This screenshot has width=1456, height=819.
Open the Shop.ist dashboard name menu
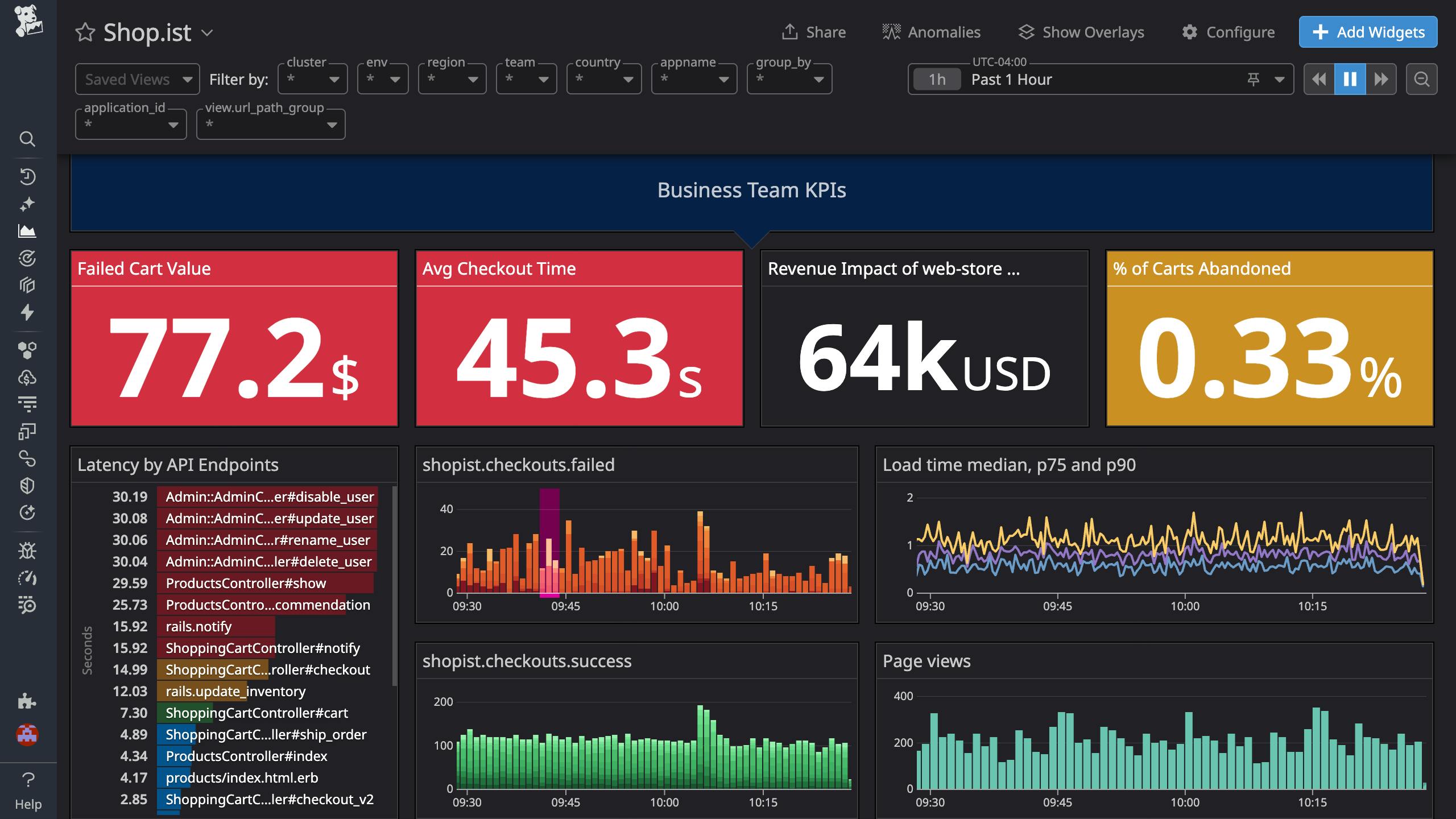tap(208, 33)
